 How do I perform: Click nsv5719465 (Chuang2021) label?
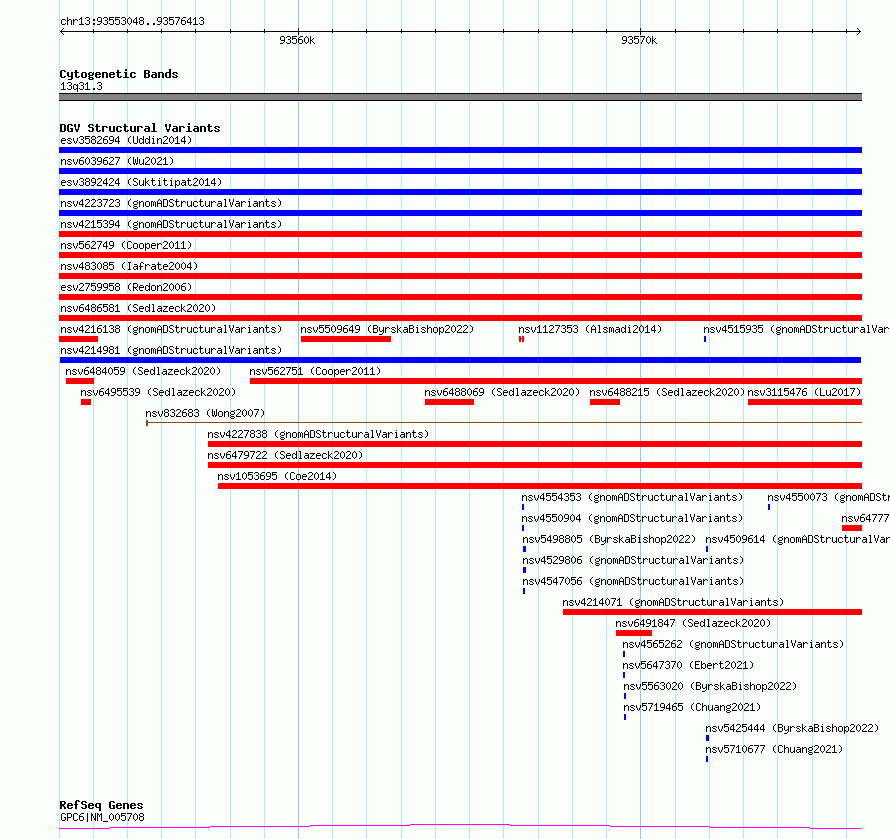click(x=692, y=707)
